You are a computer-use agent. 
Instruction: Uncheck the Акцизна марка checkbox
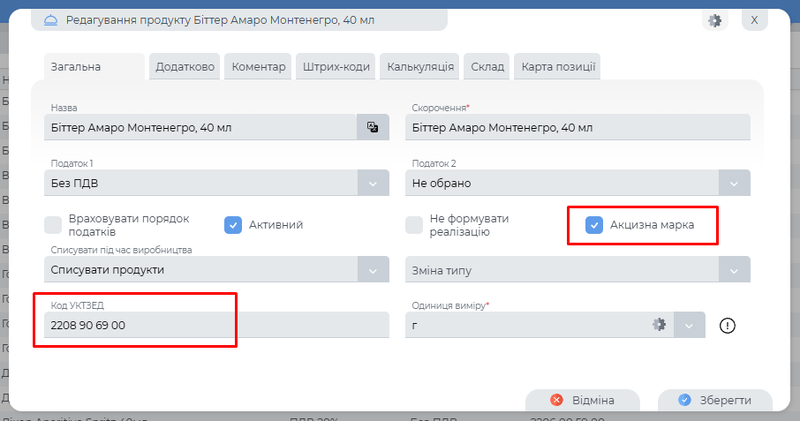[x=594, y=225]
